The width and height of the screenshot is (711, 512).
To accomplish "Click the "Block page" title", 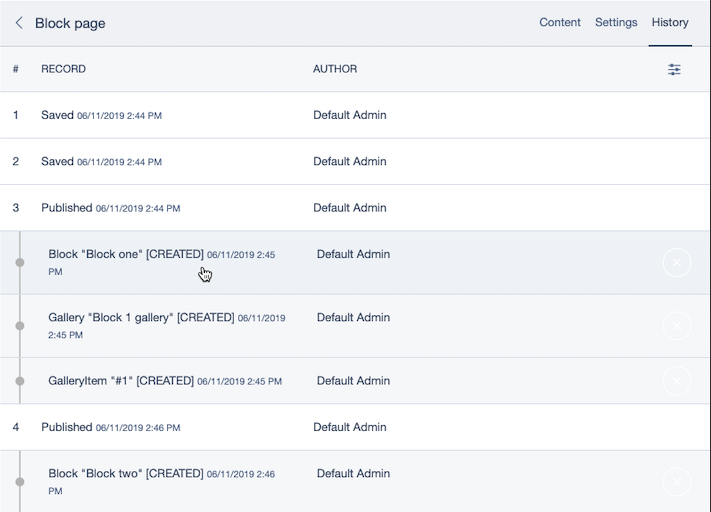I will [x=70, y=23].
